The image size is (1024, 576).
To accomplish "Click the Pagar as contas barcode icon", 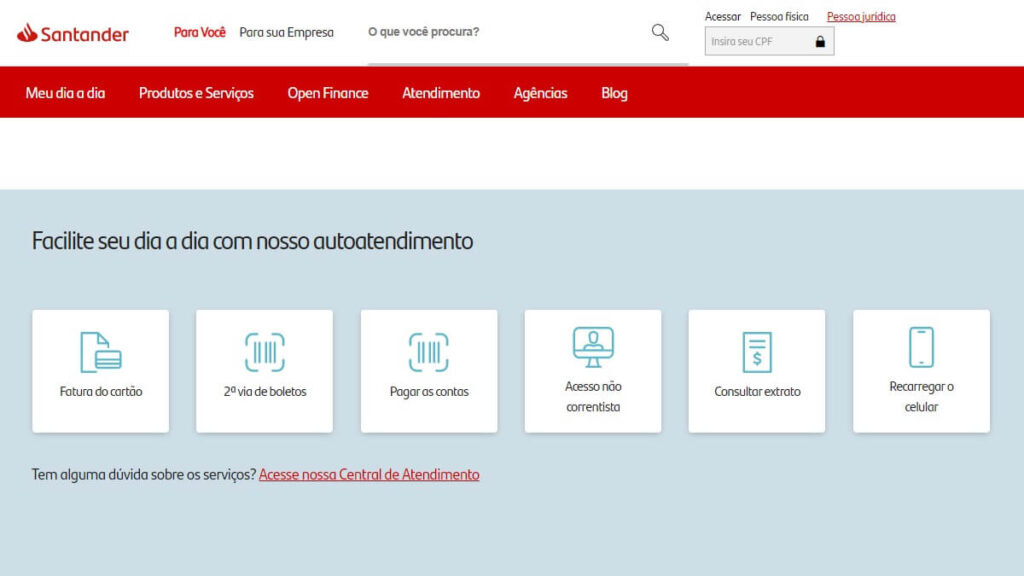I will click(428, 352).
